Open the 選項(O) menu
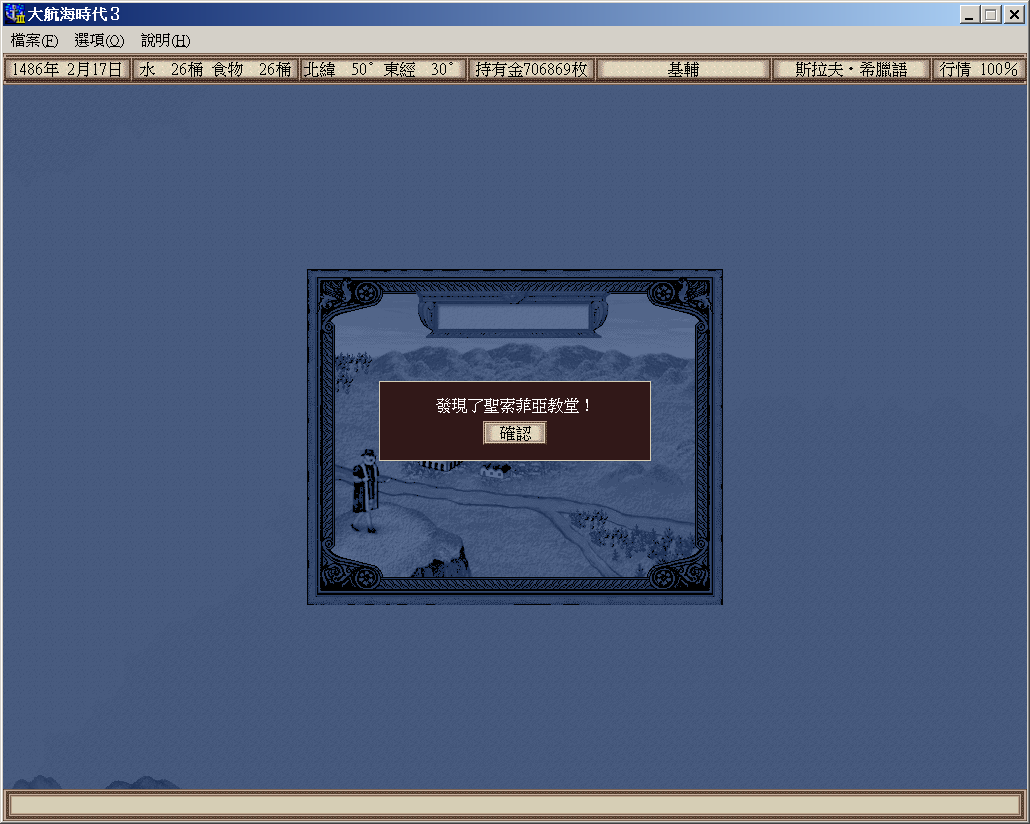Image resolution: width=1030 pixels, height=824 pixels. coord(99,41)
